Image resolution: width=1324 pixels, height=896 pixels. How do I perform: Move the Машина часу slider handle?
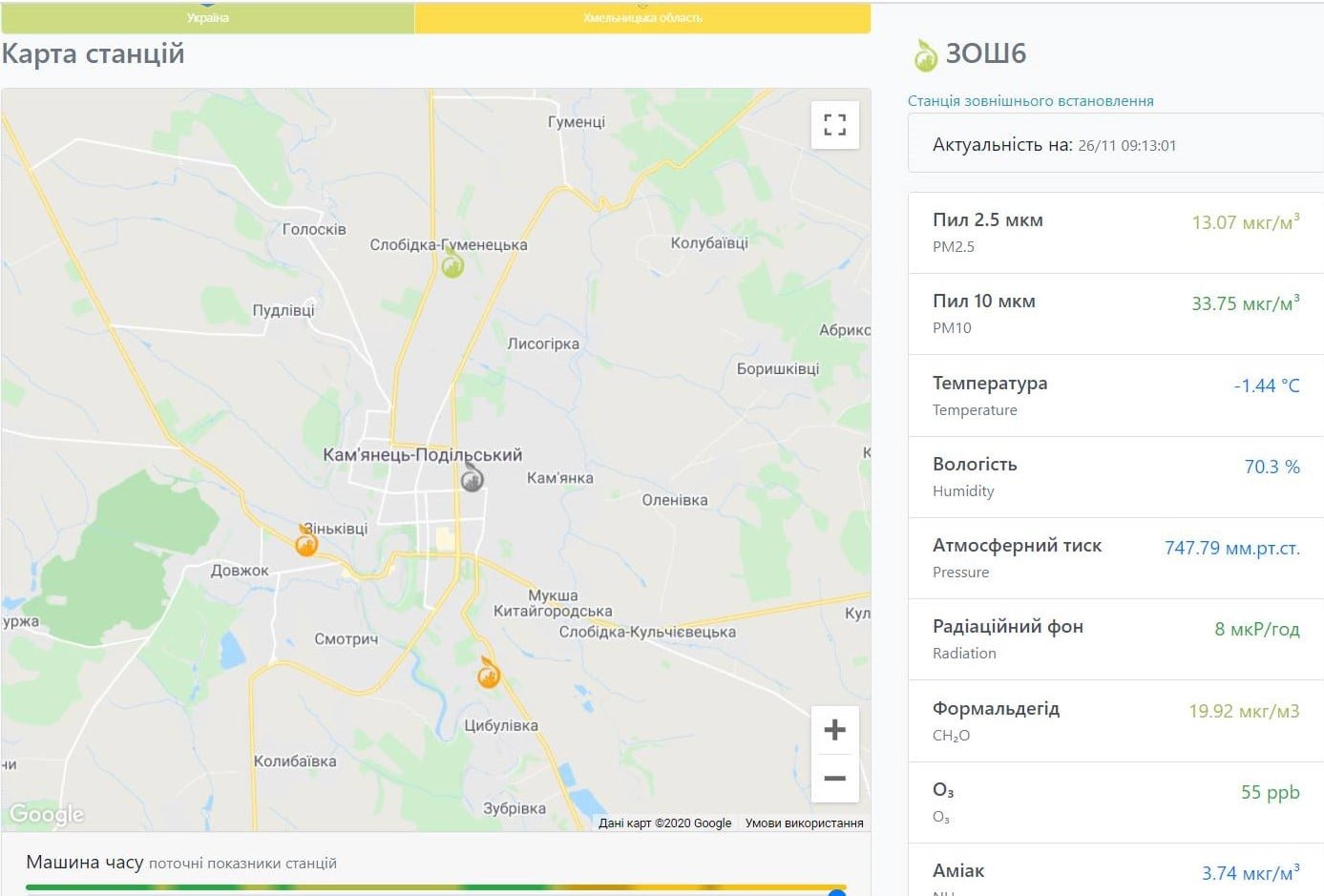coord(836,893)
